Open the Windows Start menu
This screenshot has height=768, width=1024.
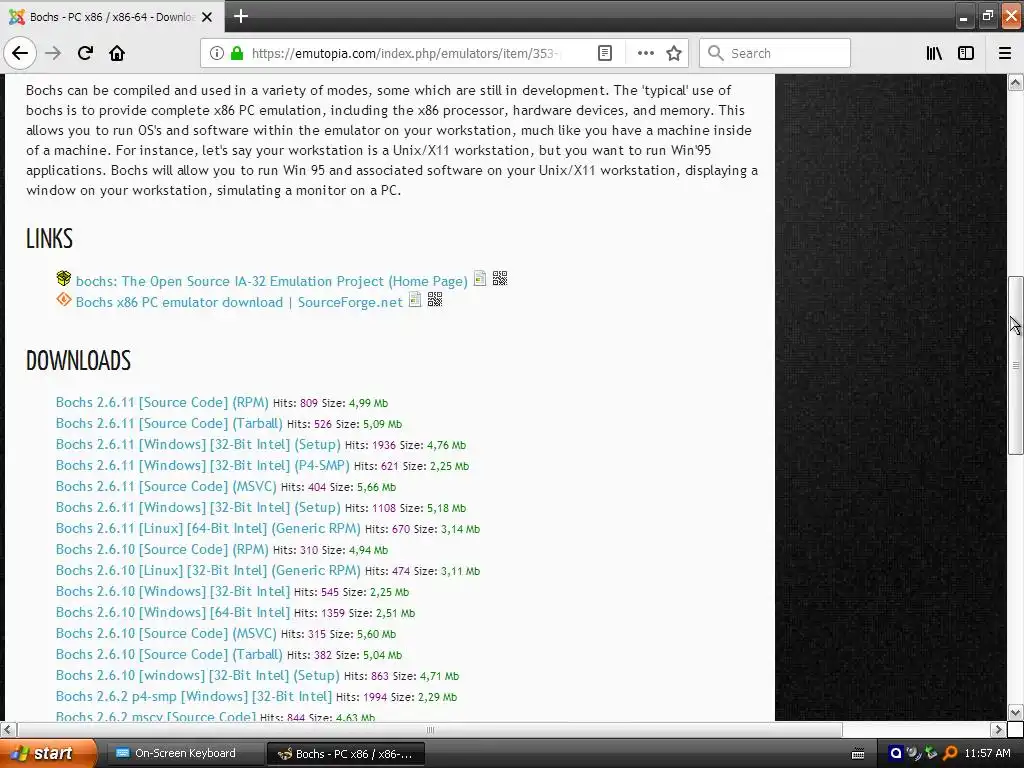(x=47, y=753)
